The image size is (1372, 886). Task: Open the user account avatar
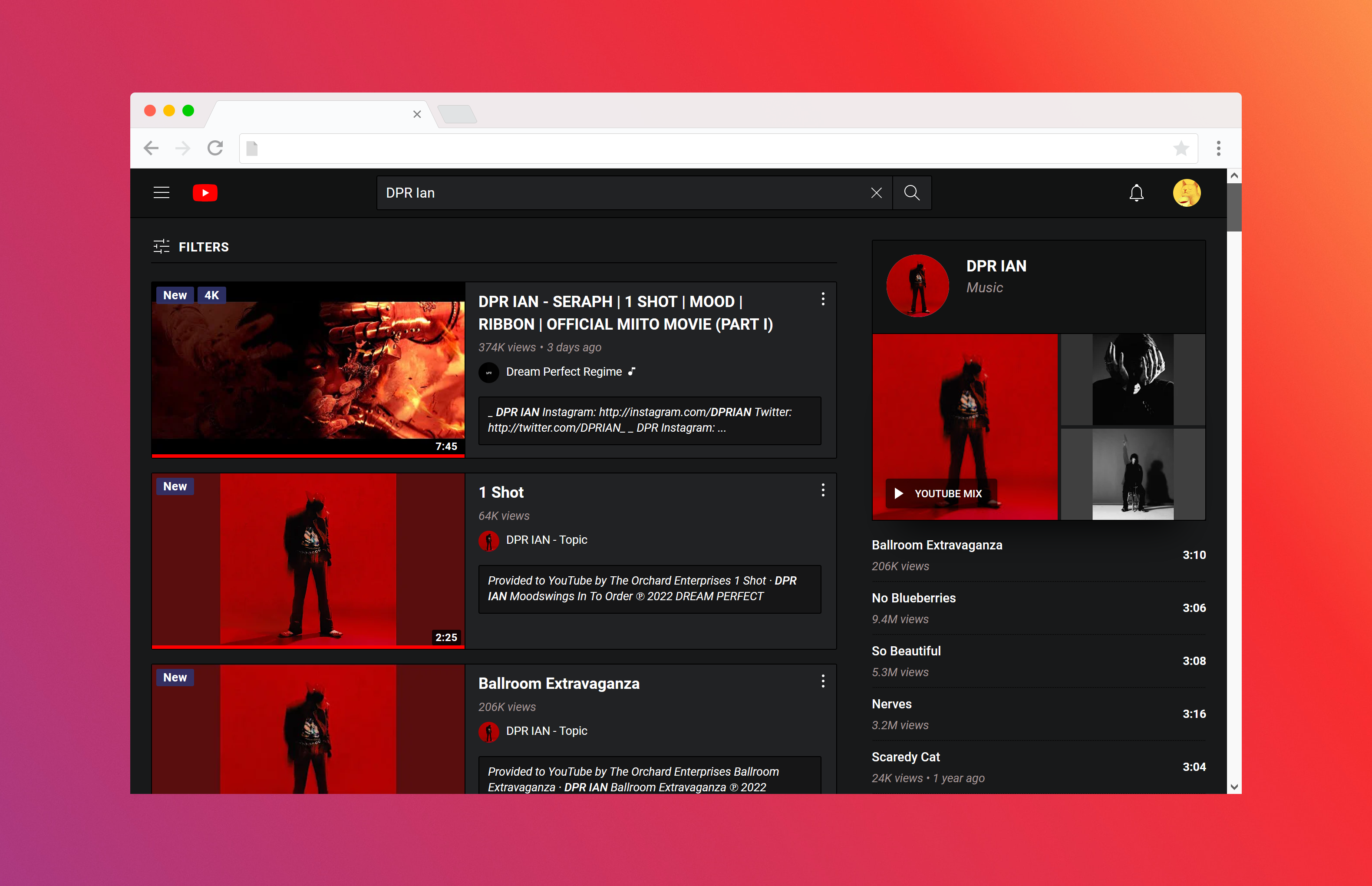click(1186, 193)
